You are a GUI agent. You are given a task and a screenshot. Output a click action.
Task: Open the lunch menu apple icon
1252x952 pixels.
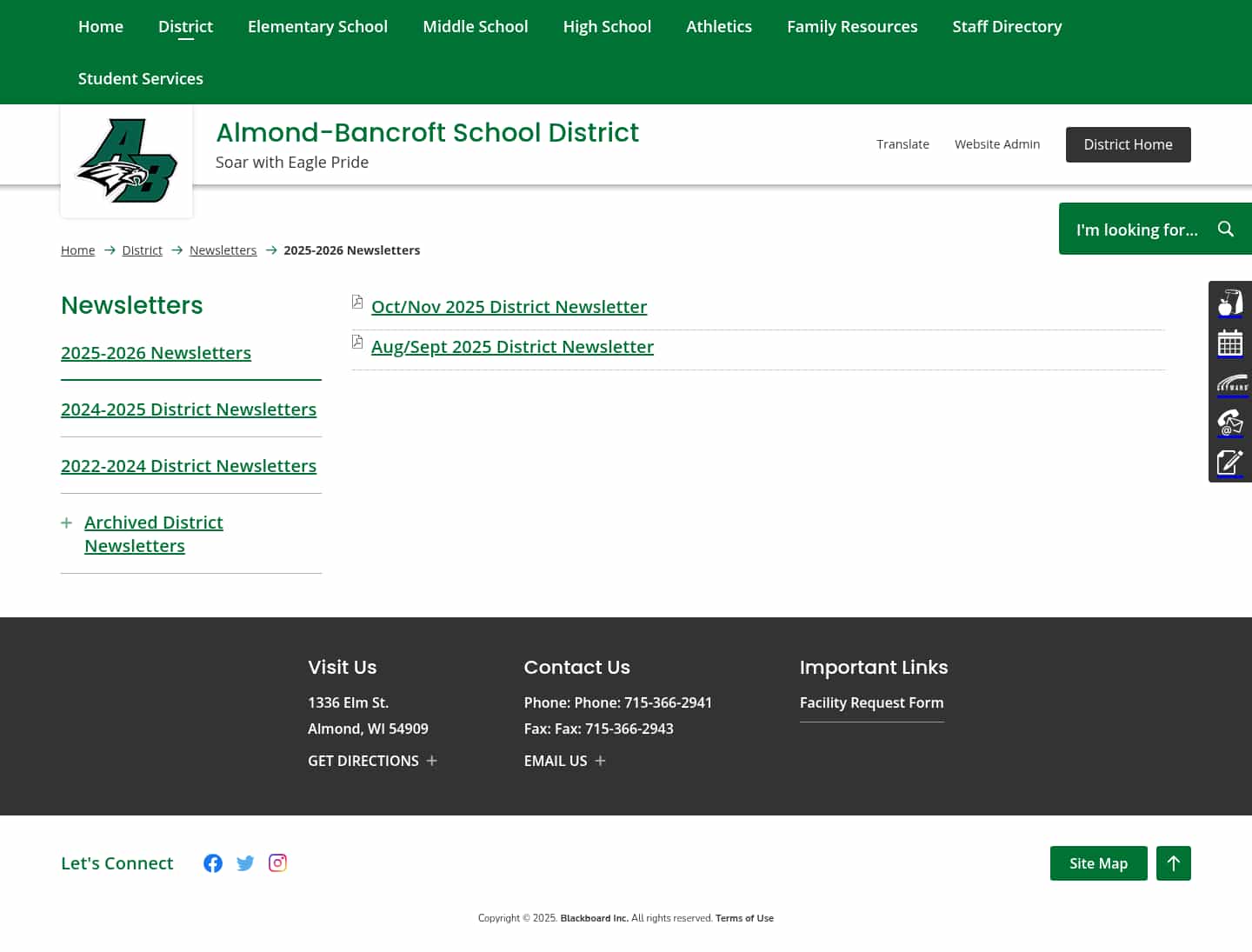pyautogui.click(x=1230, y=303)
